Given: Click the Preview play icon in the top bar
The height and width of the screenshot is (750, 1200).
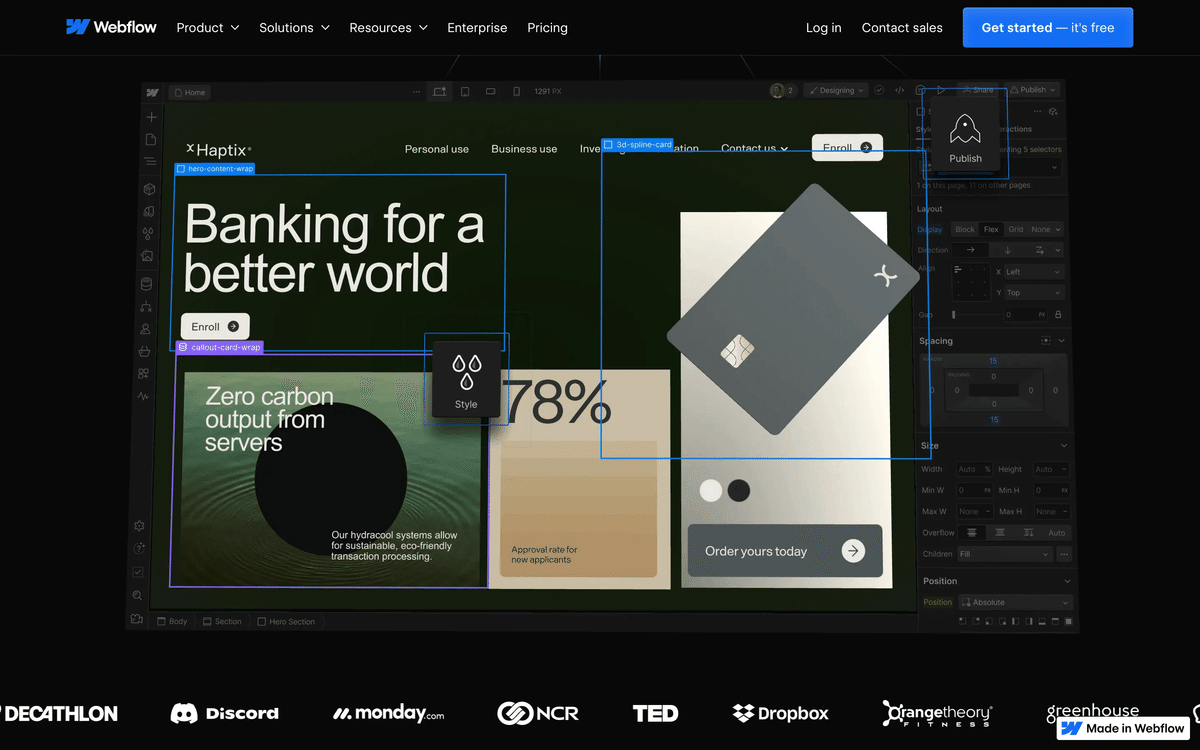Looking at the screenshot, I should coord(941,90).
